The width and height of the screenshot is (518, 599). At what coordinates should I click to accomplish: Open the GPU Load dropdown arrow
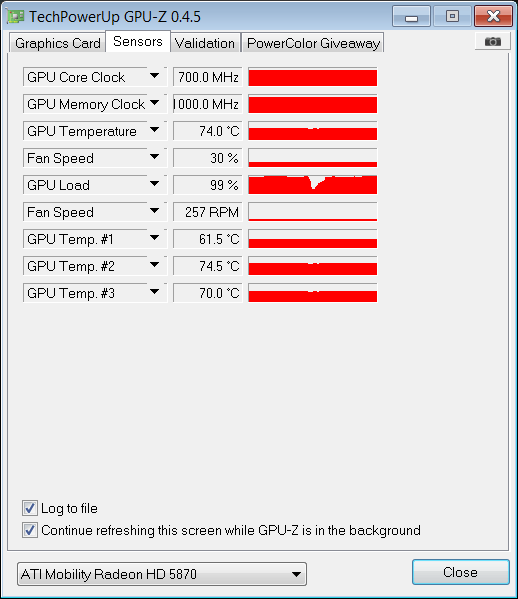pyautogui.click(x=154, y=184)
